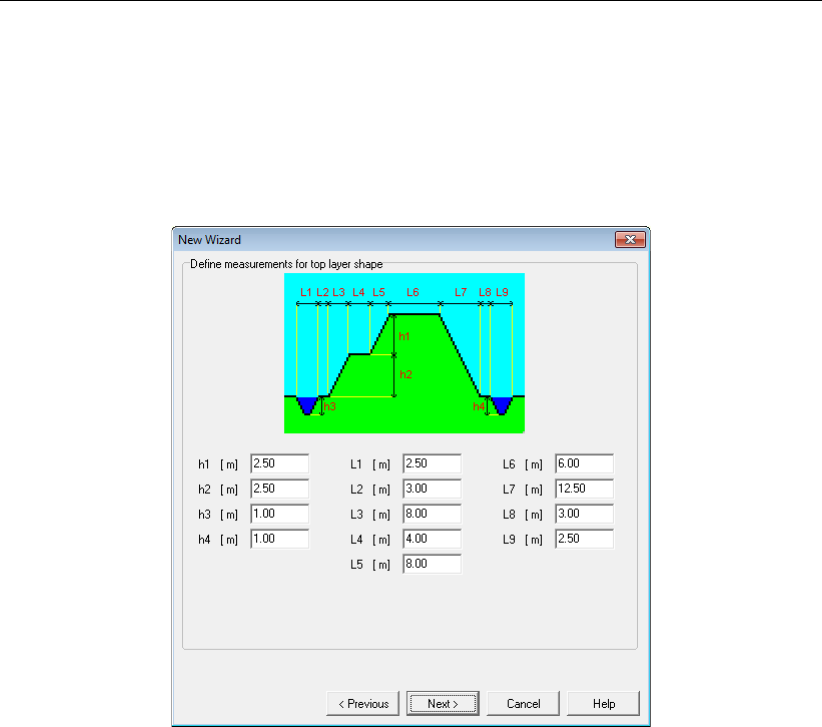Screen dimensions: 822x727
Task: Select the h2 value field
Action: (279, 489)
